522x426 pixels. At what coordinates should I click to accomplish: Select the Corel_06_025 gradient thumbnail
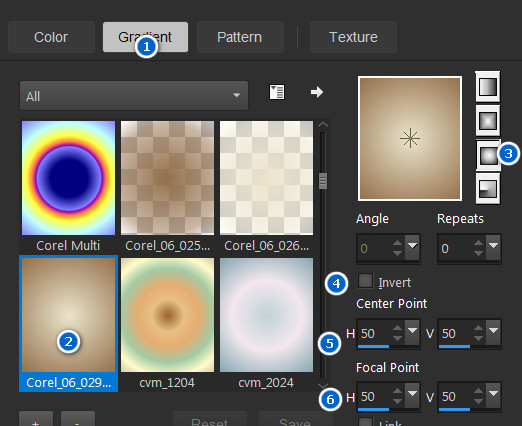pyautogui.click(x=167, y=178)
